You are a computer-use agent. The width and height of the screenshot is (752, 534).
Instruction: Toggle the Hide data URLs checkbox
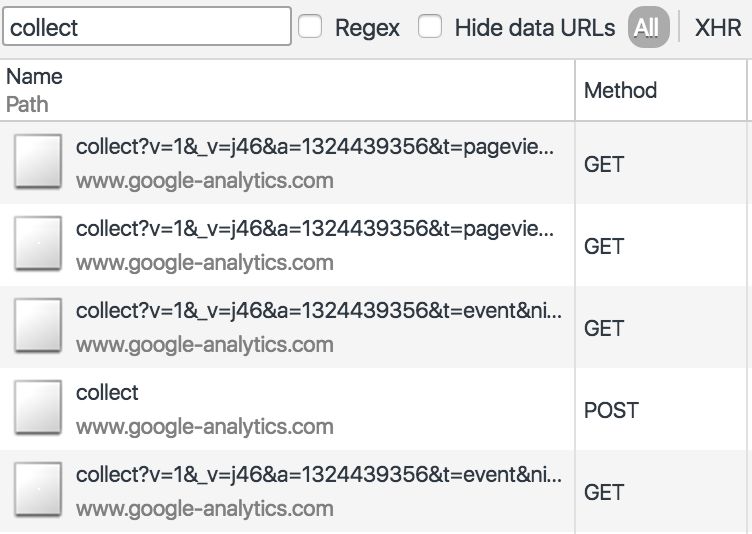coord(430,26)
